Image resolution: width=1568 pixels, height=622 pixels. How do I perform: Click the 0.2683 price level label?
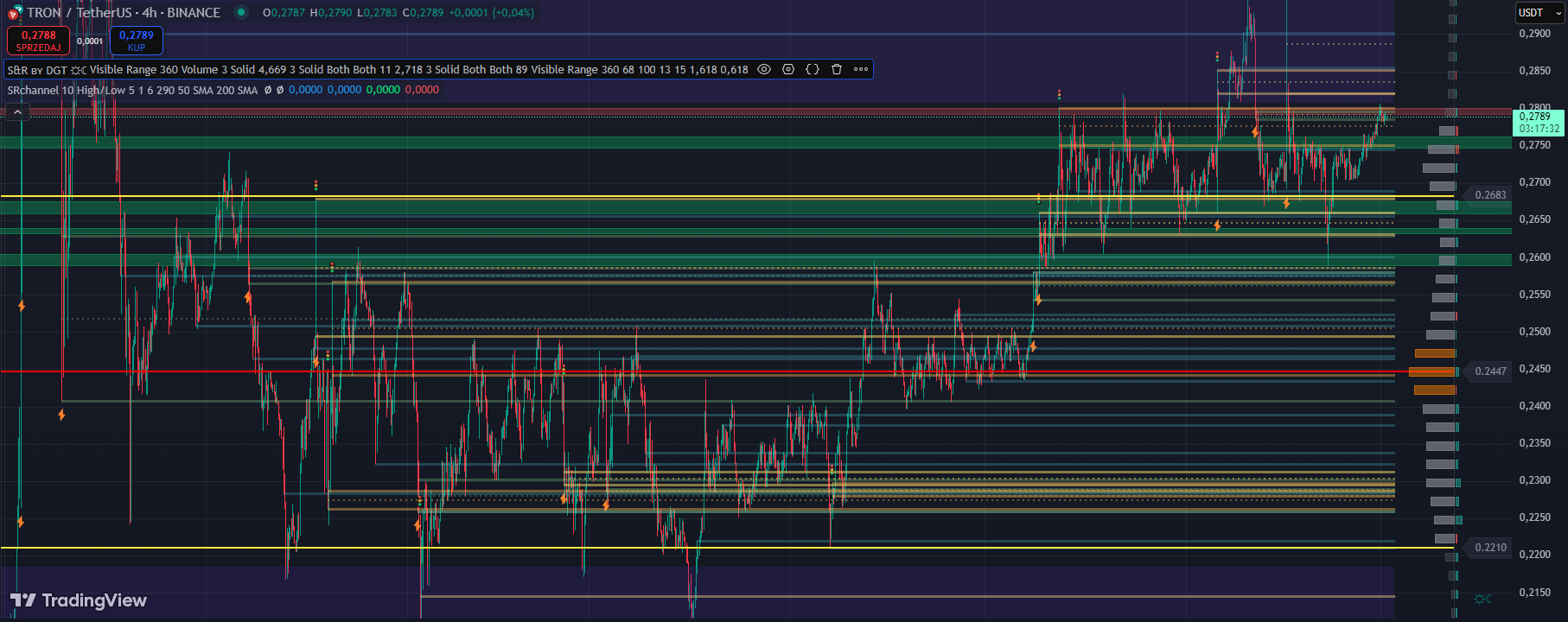pyautogui.click(x=1489, y=195)
